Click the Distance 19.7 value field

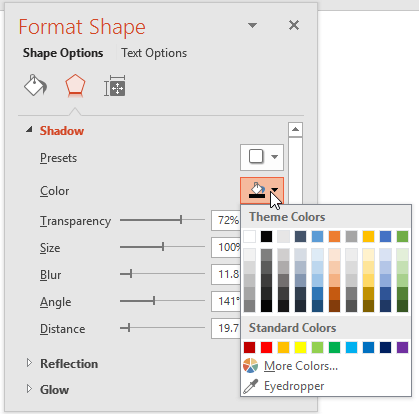[x=226, y=328]
